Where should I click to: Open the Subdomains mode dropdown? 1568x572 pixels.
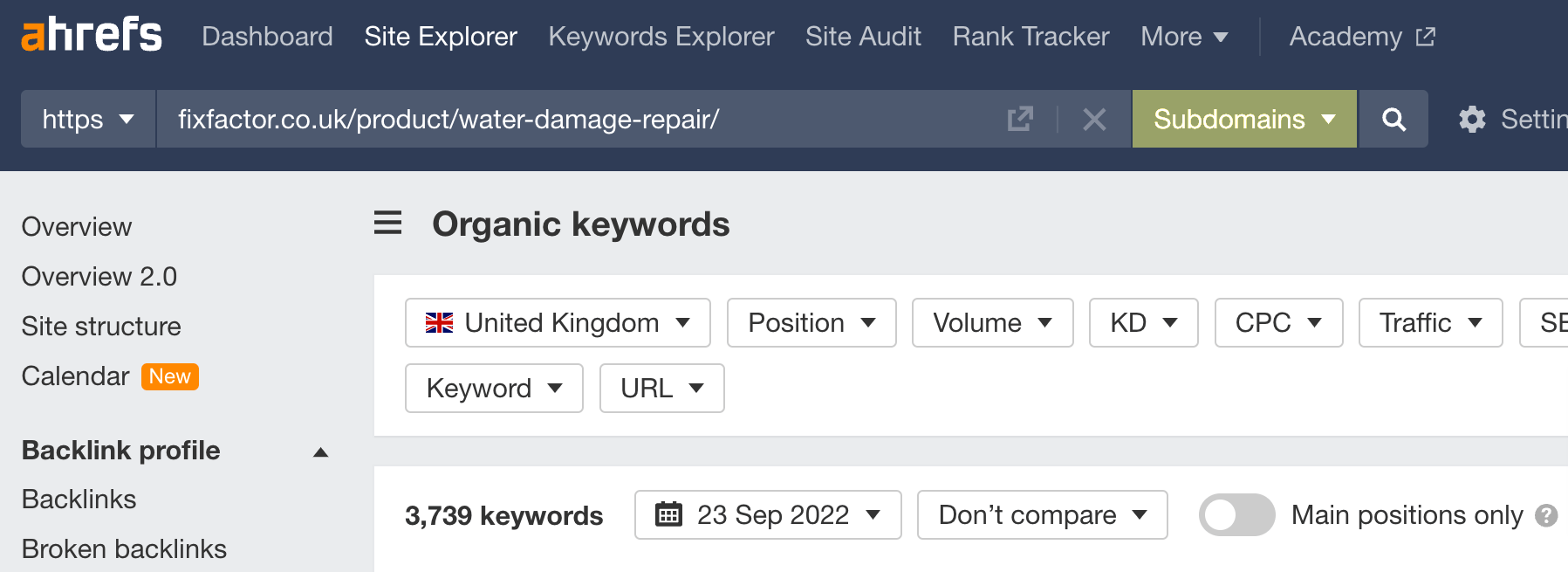tap(1244, 119)
